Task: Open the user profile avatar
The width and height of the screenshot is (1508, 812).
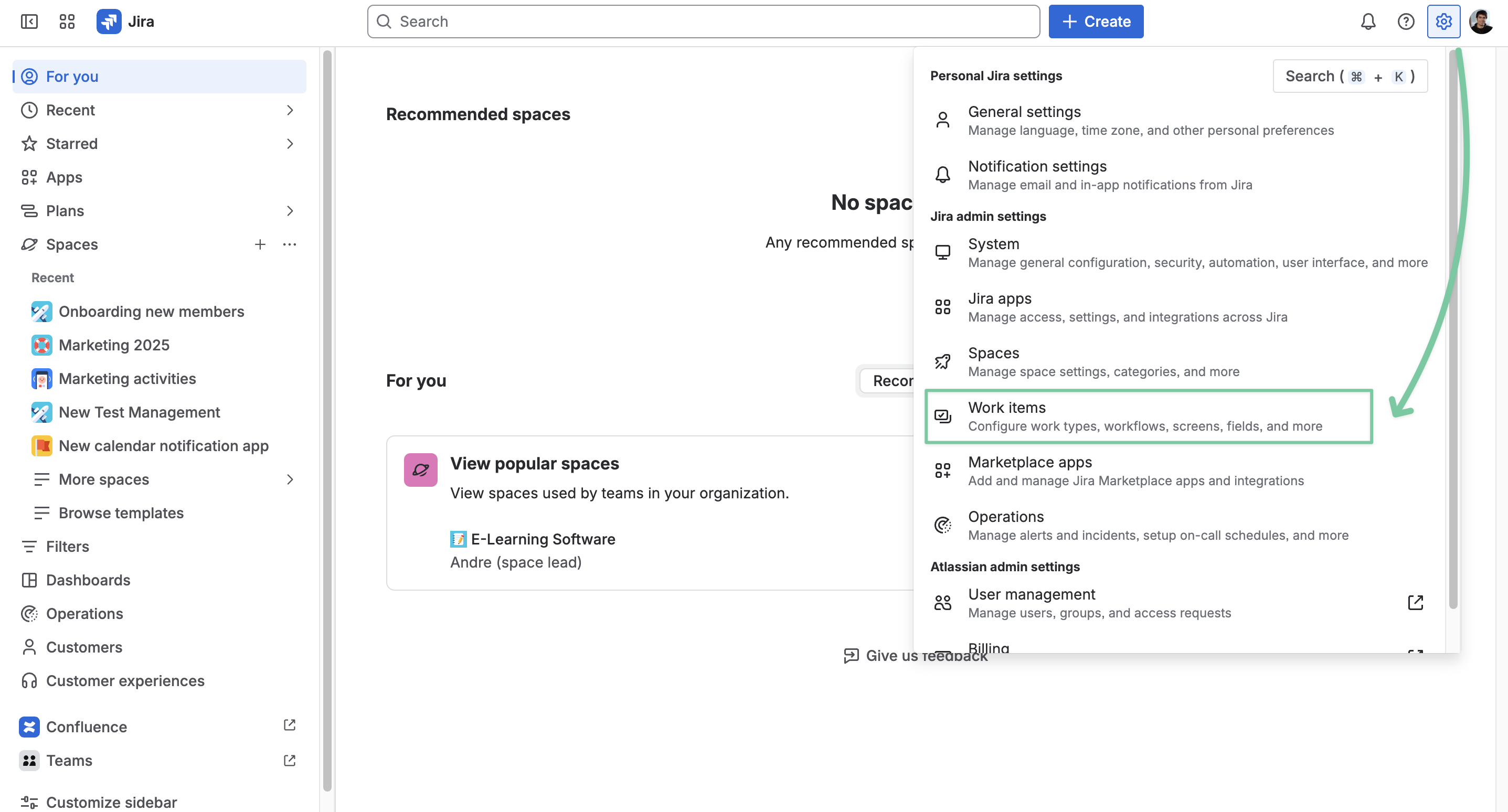Action: 1481,22
